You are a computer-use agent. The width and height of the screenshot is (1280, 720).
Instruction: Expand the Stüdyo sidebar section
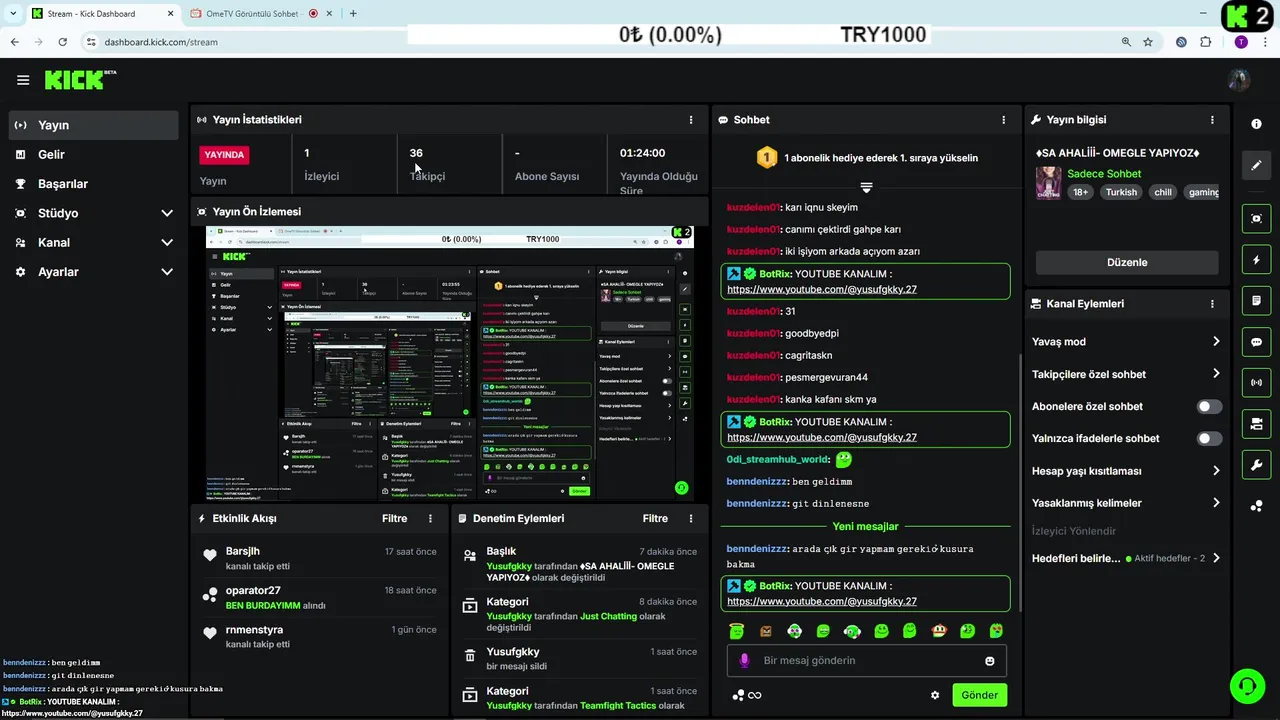click(x=93, y=213)
